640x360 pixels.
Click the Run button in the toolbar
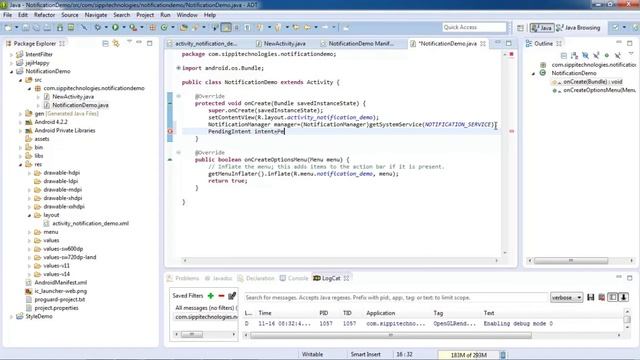point(115,27)
